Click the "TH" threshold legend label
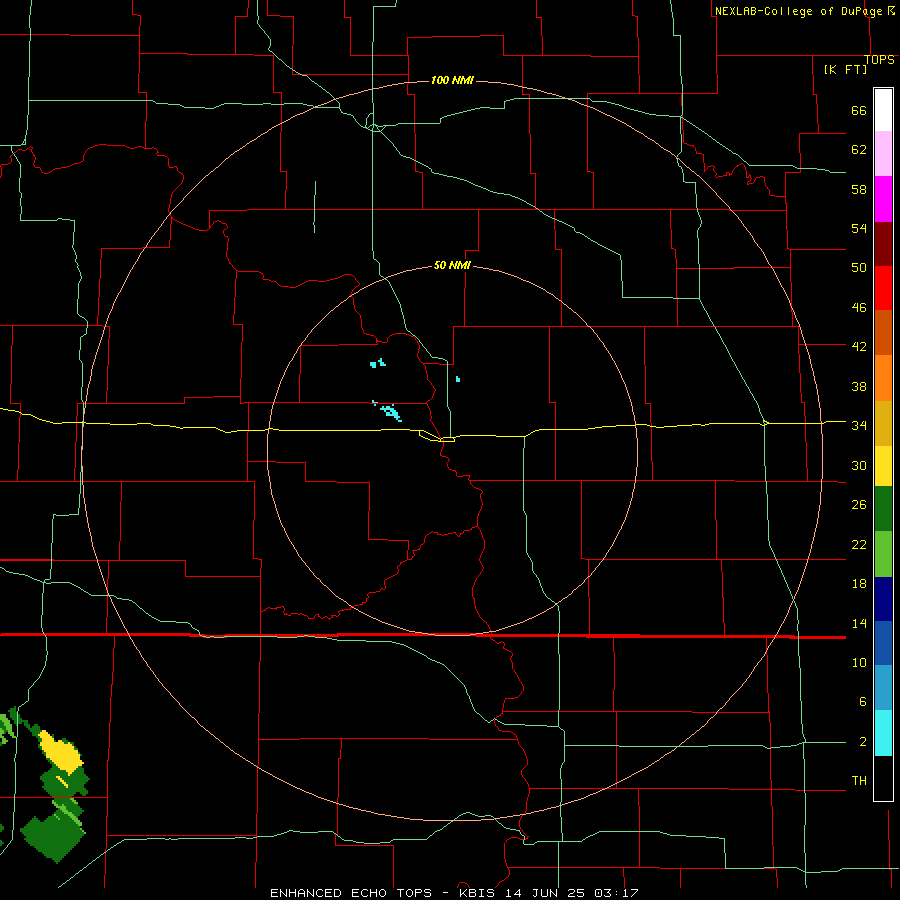This screenshot has width=900, height=900. coord(859,781)
